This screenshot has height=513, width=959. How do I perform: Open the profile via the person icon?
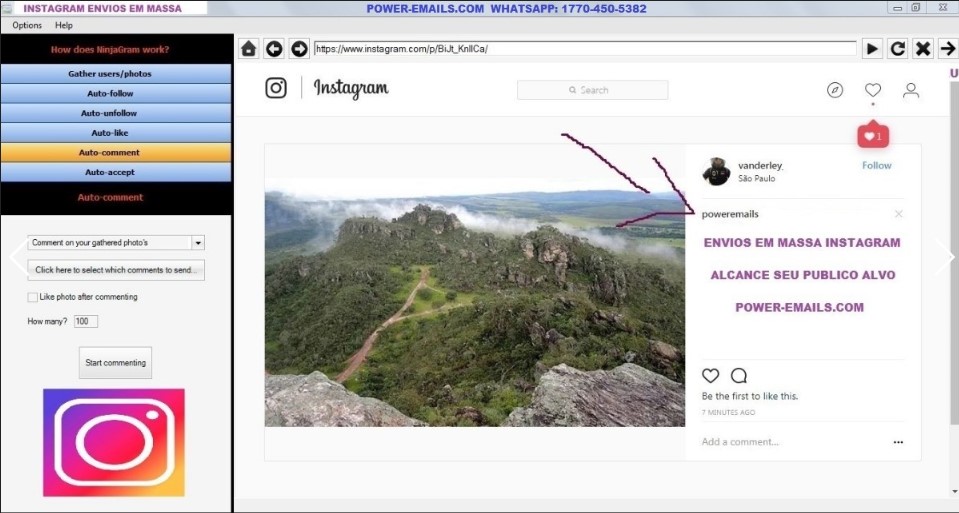911,90
